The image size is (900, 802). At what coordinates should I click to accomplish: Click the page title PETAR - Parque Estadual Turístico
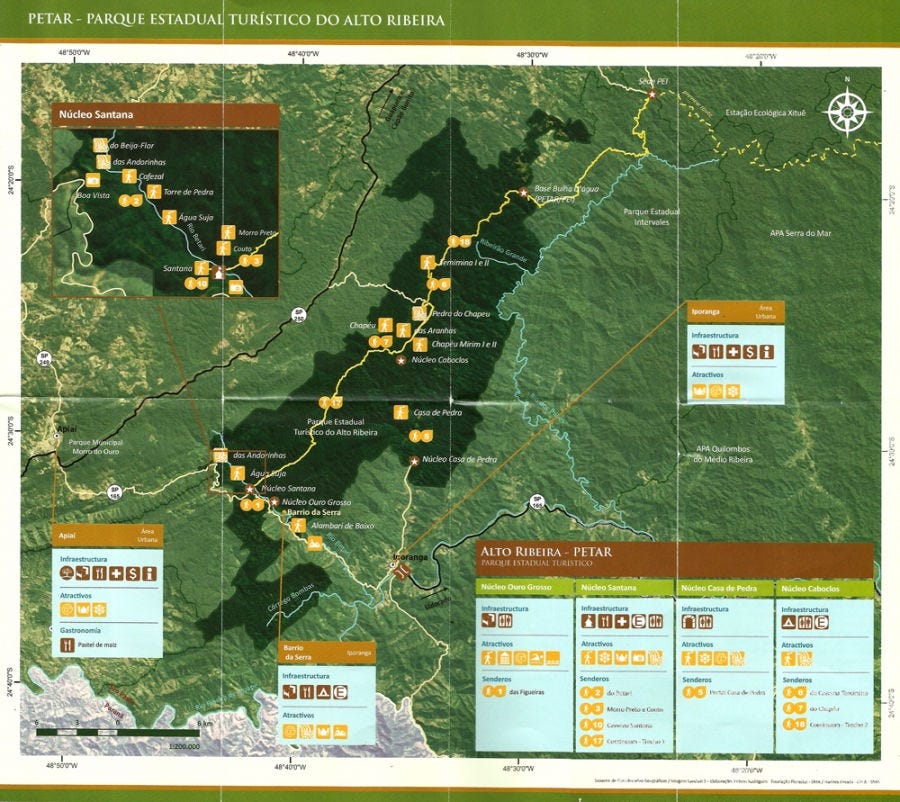click(x=236, y=19)
